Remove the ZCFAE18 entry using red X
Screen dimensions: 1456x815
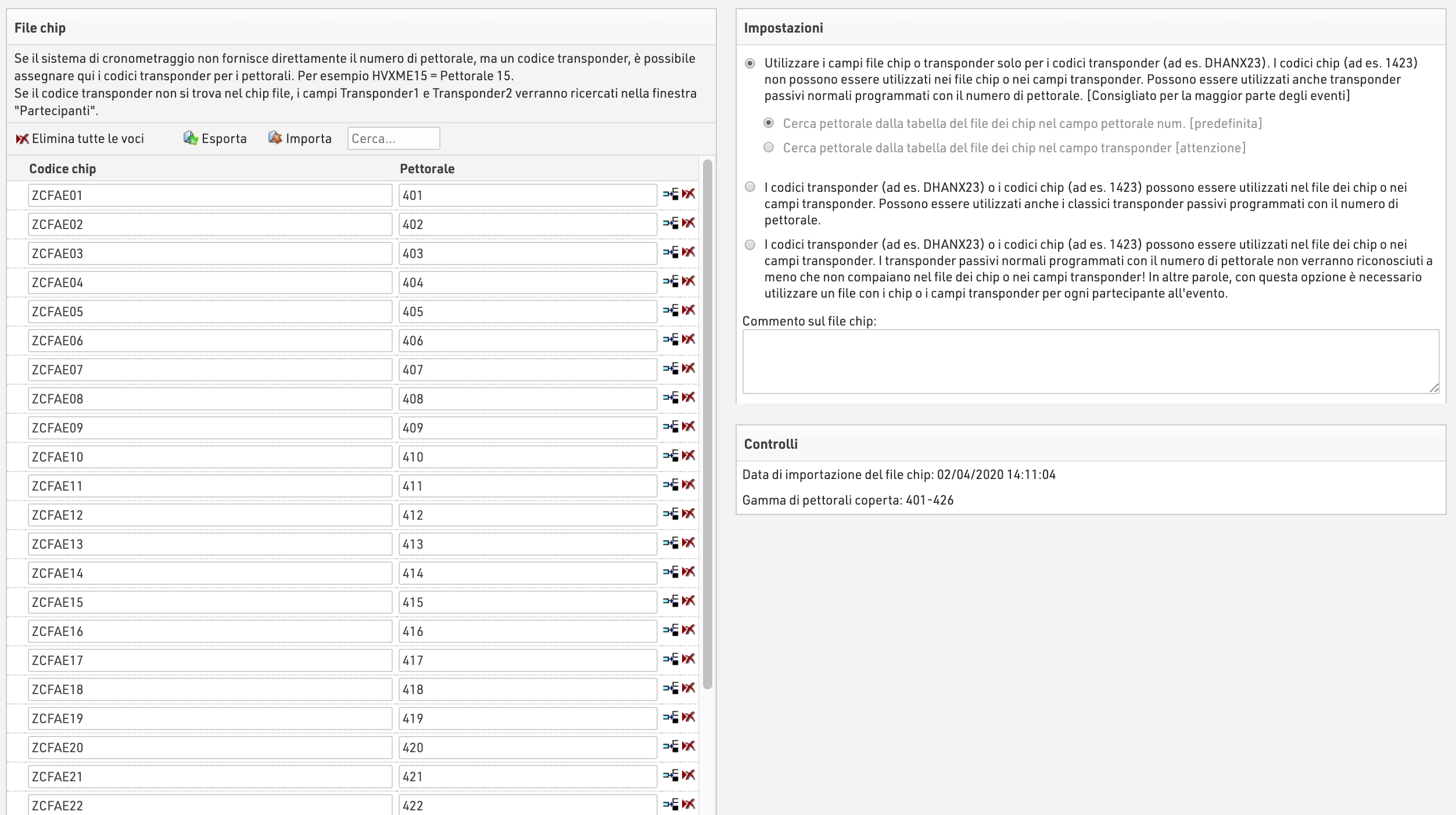[x=688, y=688]
